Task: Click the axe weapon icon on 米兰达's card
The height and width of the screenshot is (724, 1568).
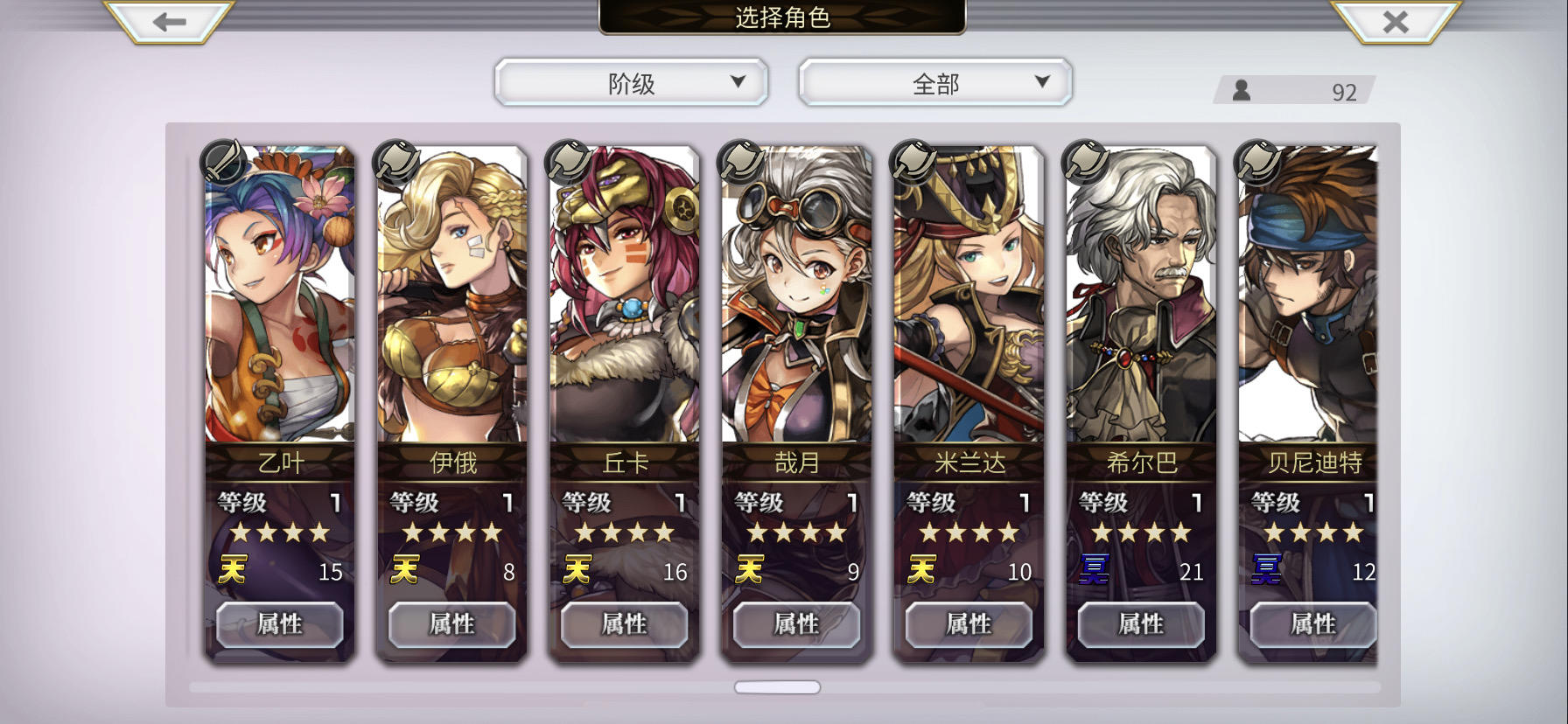Action: coord(912,162)
